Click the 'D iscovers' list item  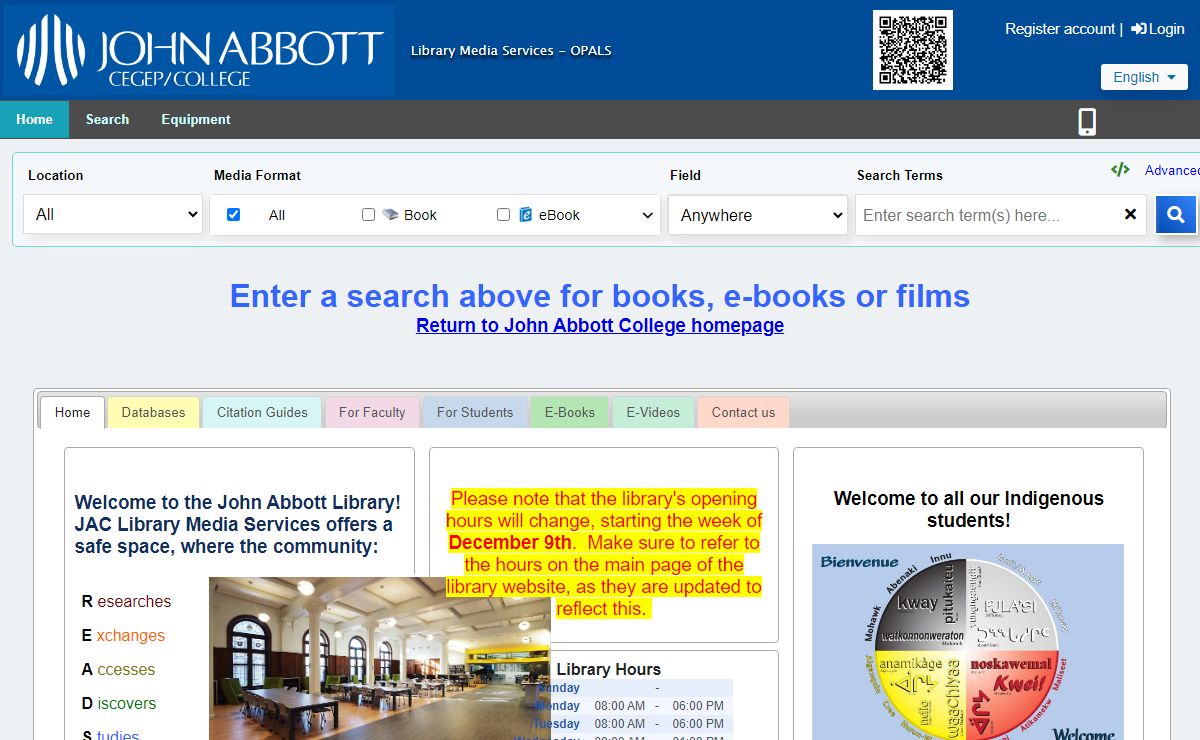[x=119, y=703]
